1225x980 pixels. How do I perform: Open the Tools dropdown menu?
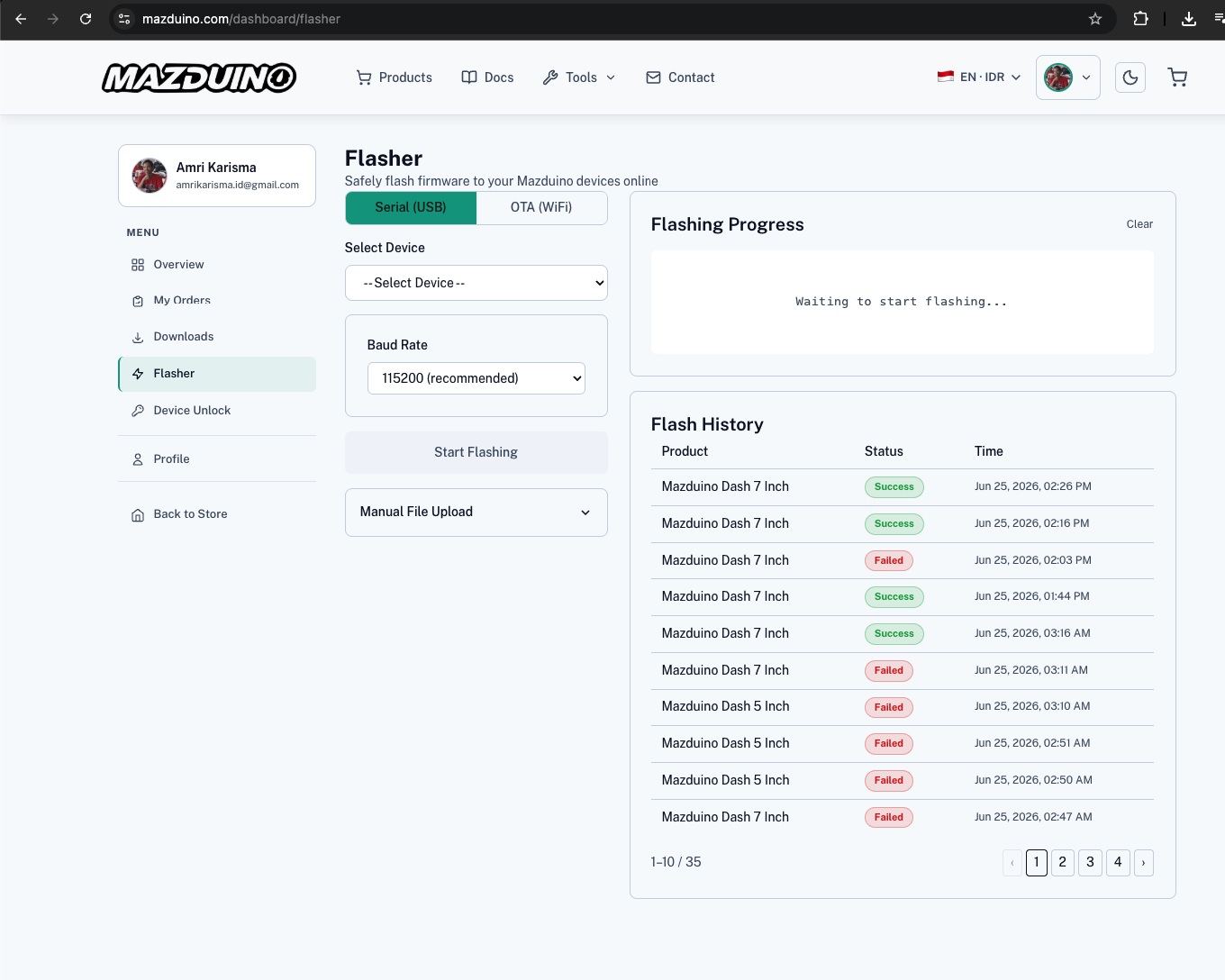pos(579,77)
